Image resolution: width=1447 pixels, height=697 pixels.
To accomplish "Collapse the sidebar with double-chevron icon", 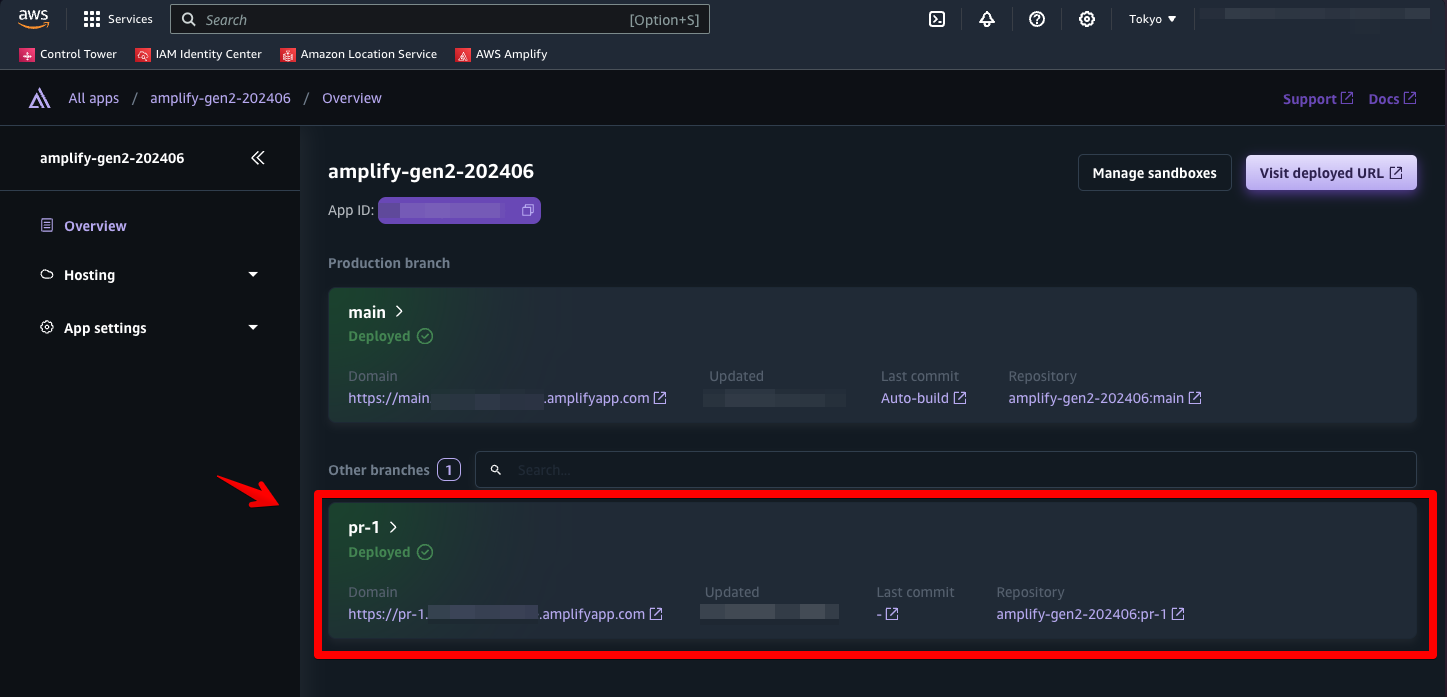I will coord(258,158).
